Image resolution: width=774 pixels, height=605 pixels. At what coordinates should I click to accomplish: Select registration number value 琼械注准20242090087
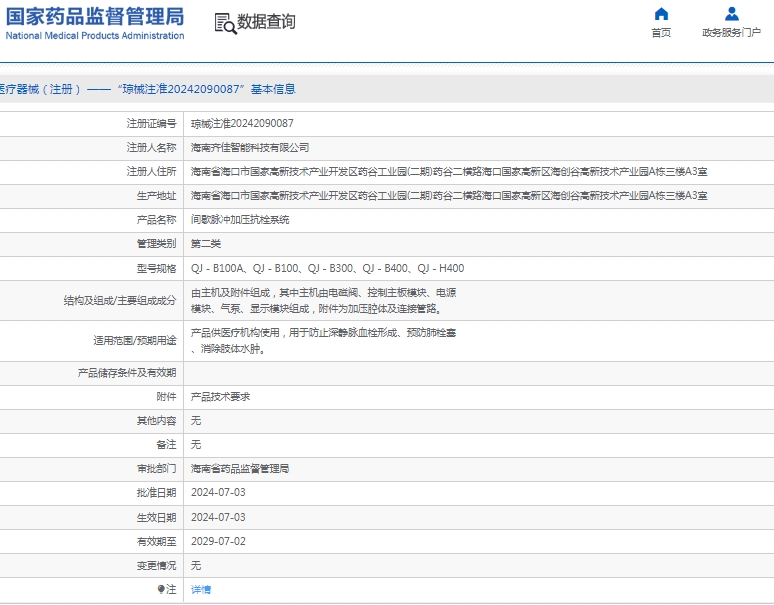pyautogui.click(x=242, y=123)
